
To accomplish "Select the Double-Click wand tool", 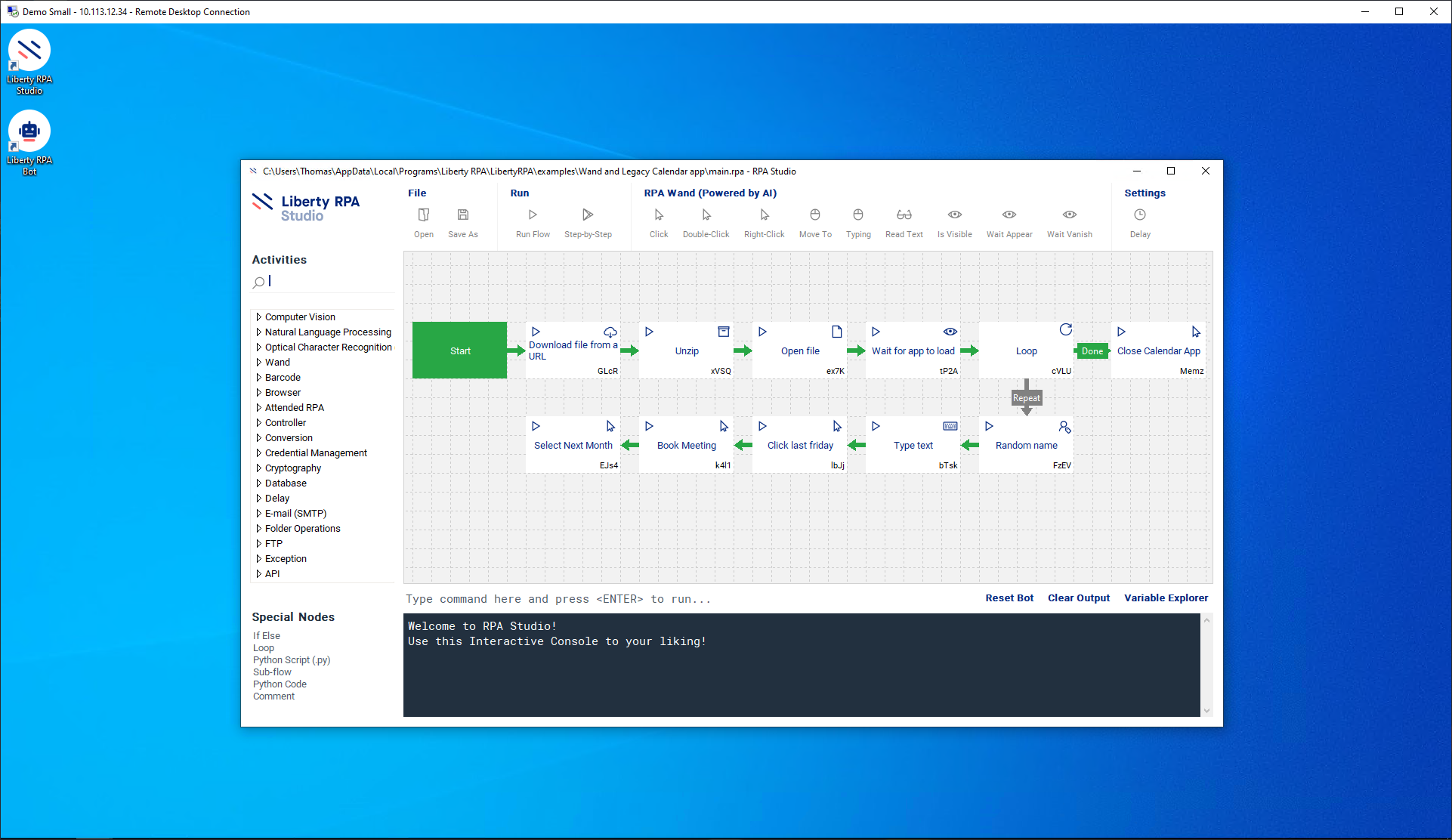I will point(706,215).
